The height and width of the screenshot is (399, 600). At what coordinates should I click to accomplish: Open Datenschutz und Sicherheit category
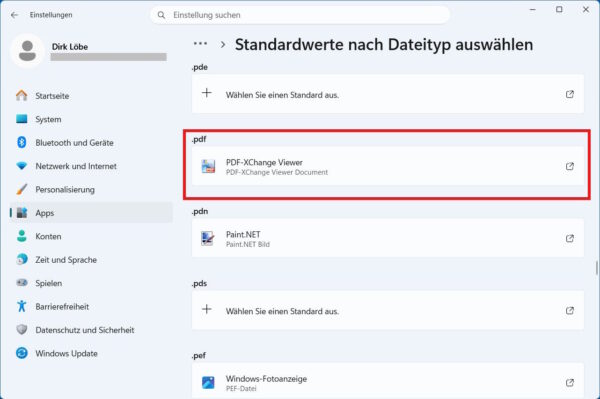91,329
